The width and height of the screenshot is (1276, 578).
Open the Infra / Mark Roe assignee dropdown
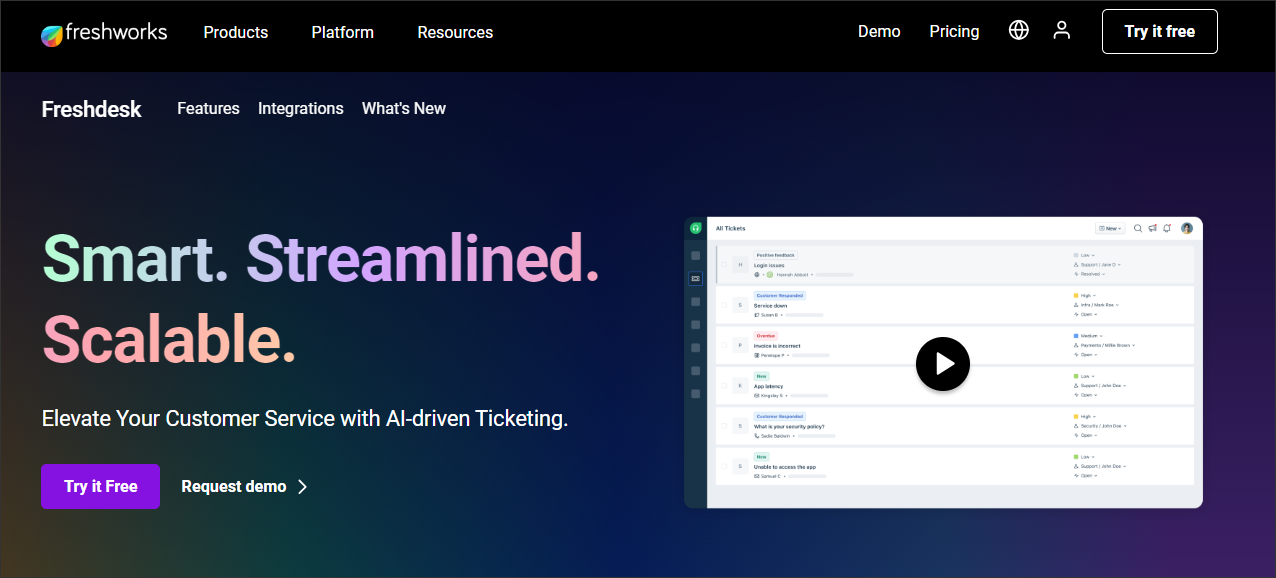click(1096, 305)
